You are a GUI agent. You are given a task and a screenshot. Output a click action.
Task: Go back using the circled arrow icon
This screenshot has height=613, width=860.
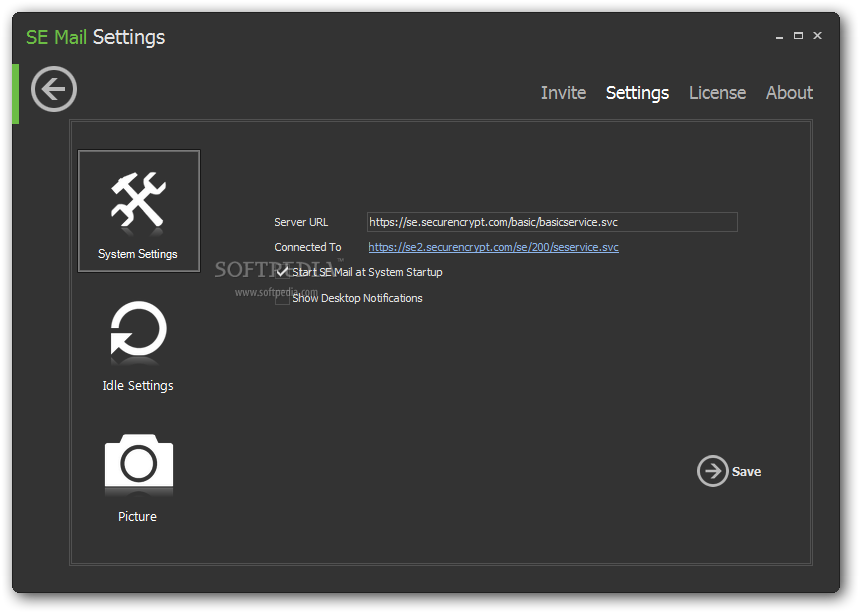[x=54, y=89]
